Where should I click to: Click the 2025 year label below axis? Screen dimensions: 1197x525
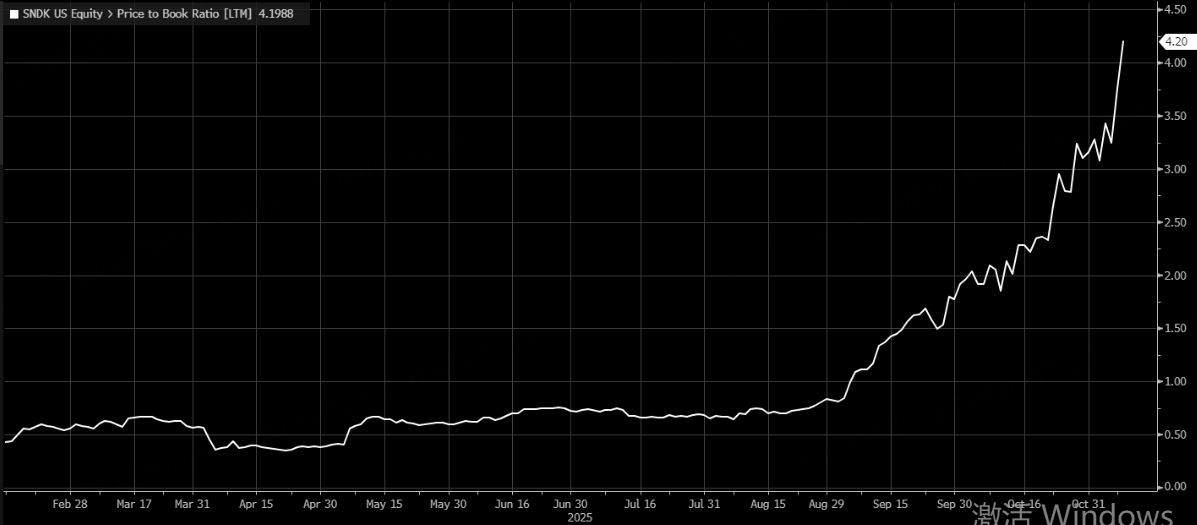click(x=580, y=518)
